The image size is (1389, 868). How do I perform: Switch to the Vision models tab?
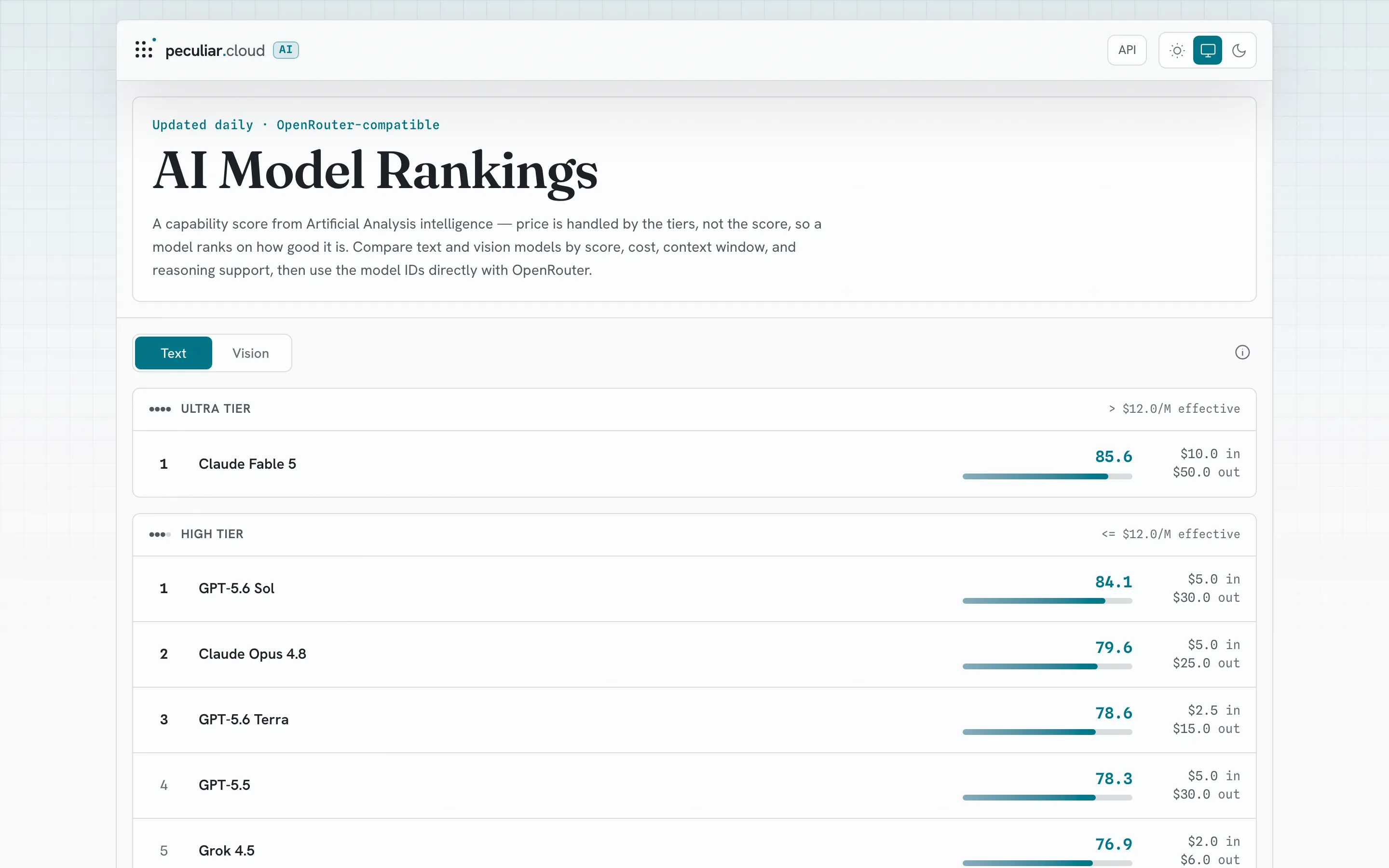click(x=251, y=353)
